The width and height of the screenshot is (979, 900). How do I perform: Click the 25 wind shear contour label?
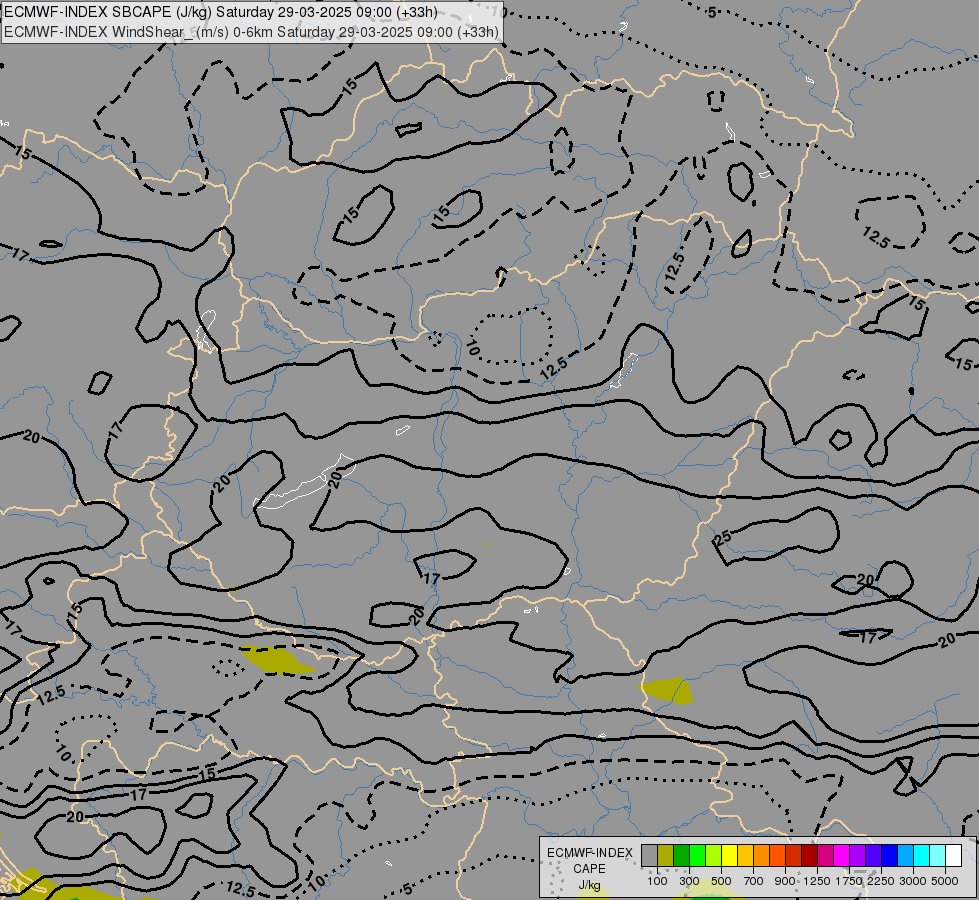[x=722, y=538]
